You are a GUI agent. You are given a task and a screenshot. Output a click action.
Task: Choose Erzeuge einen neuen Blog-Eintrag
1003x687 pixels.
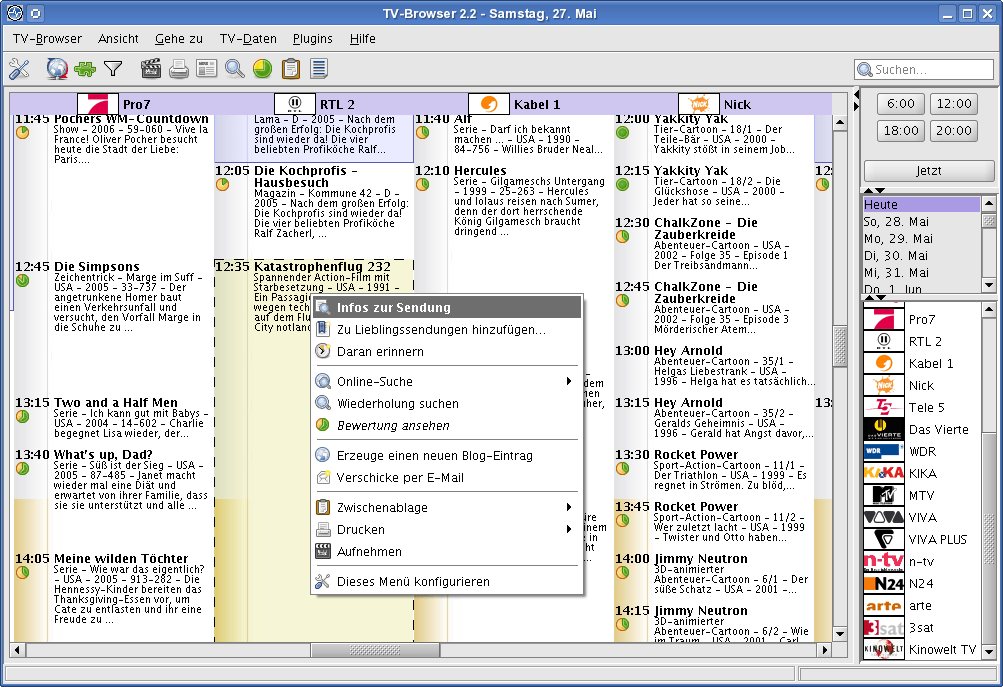[447, 455]
